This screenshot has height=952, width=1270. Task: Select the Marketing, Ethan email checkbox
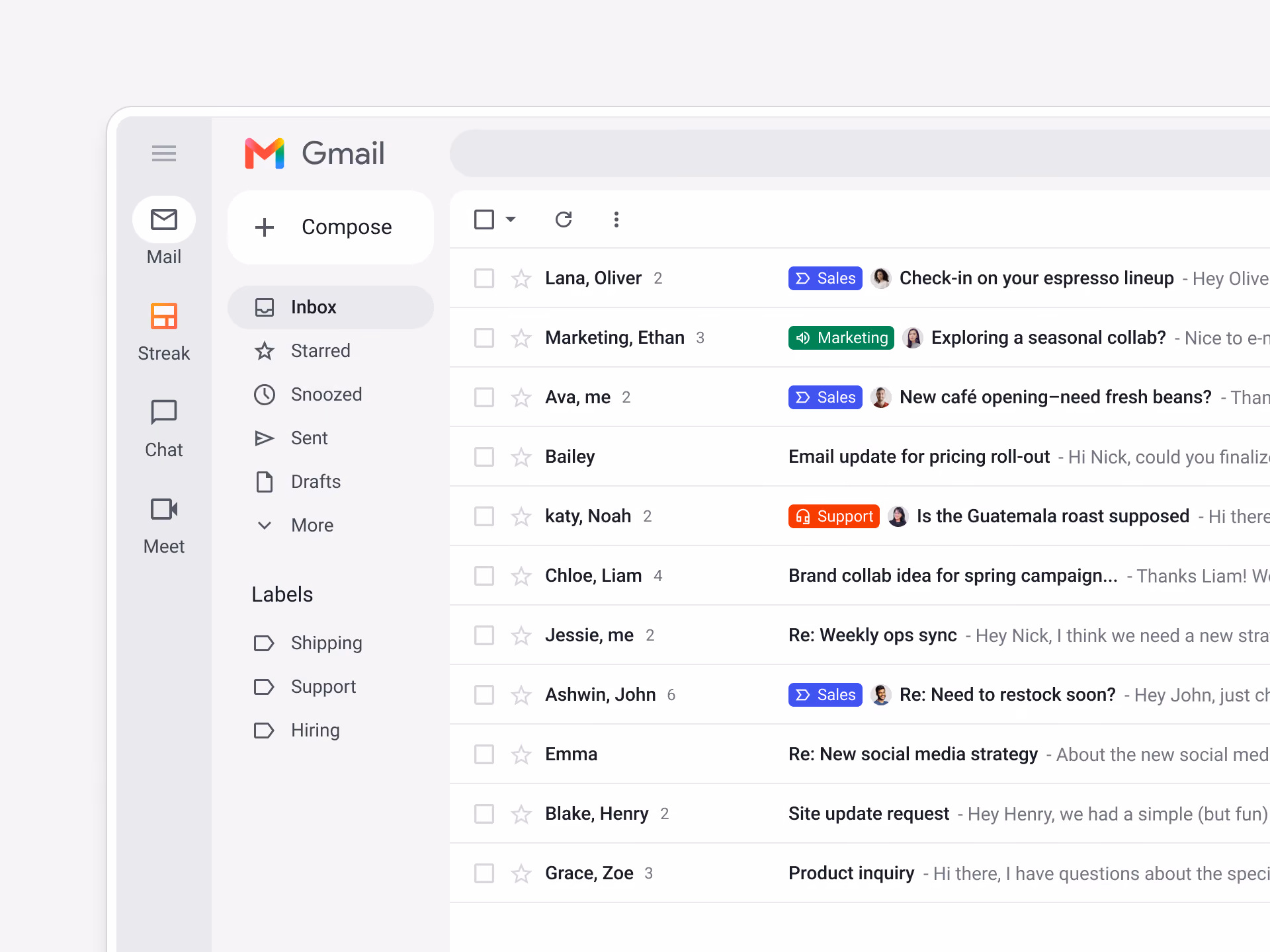[x=484, y=338]
